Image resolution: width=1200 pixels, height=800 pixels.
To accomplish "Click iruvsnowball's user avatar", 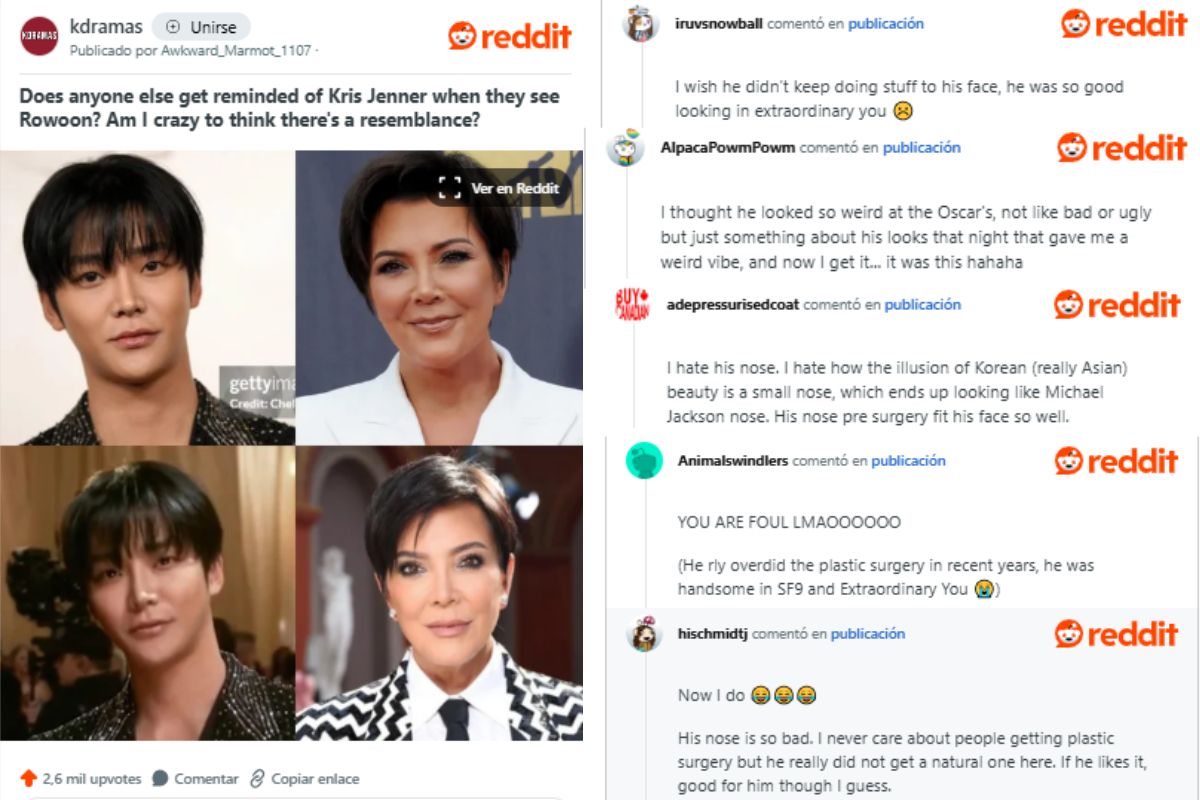I will 641,23.
